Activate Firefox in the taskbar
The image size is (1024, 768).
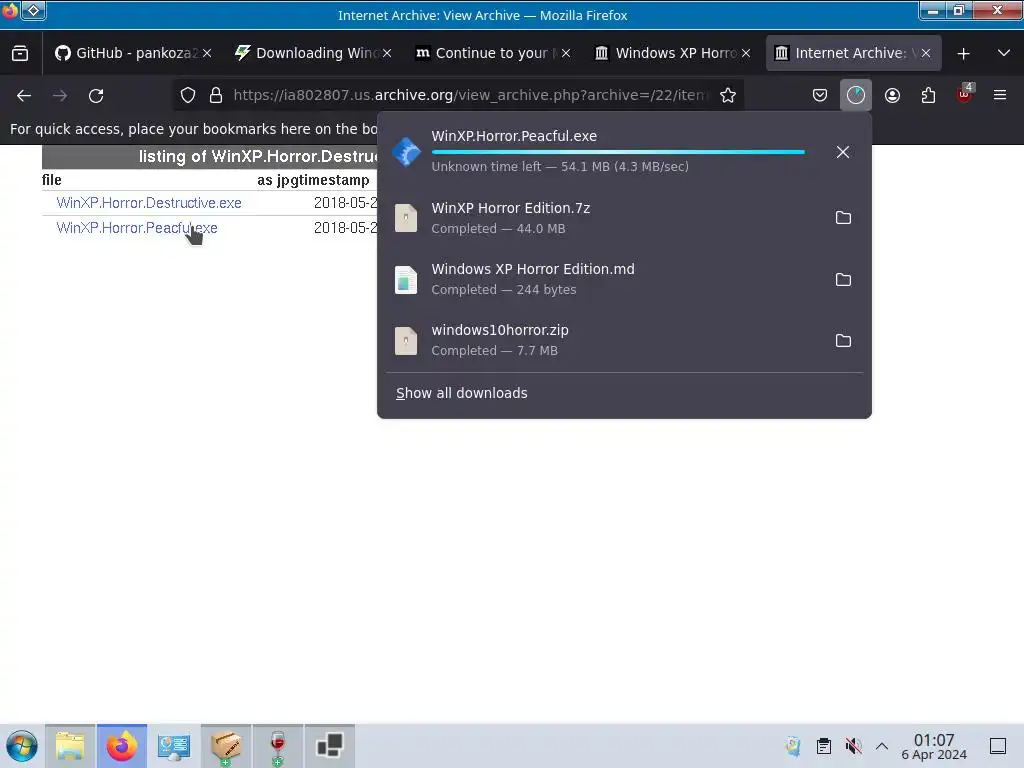click(121, 746)
